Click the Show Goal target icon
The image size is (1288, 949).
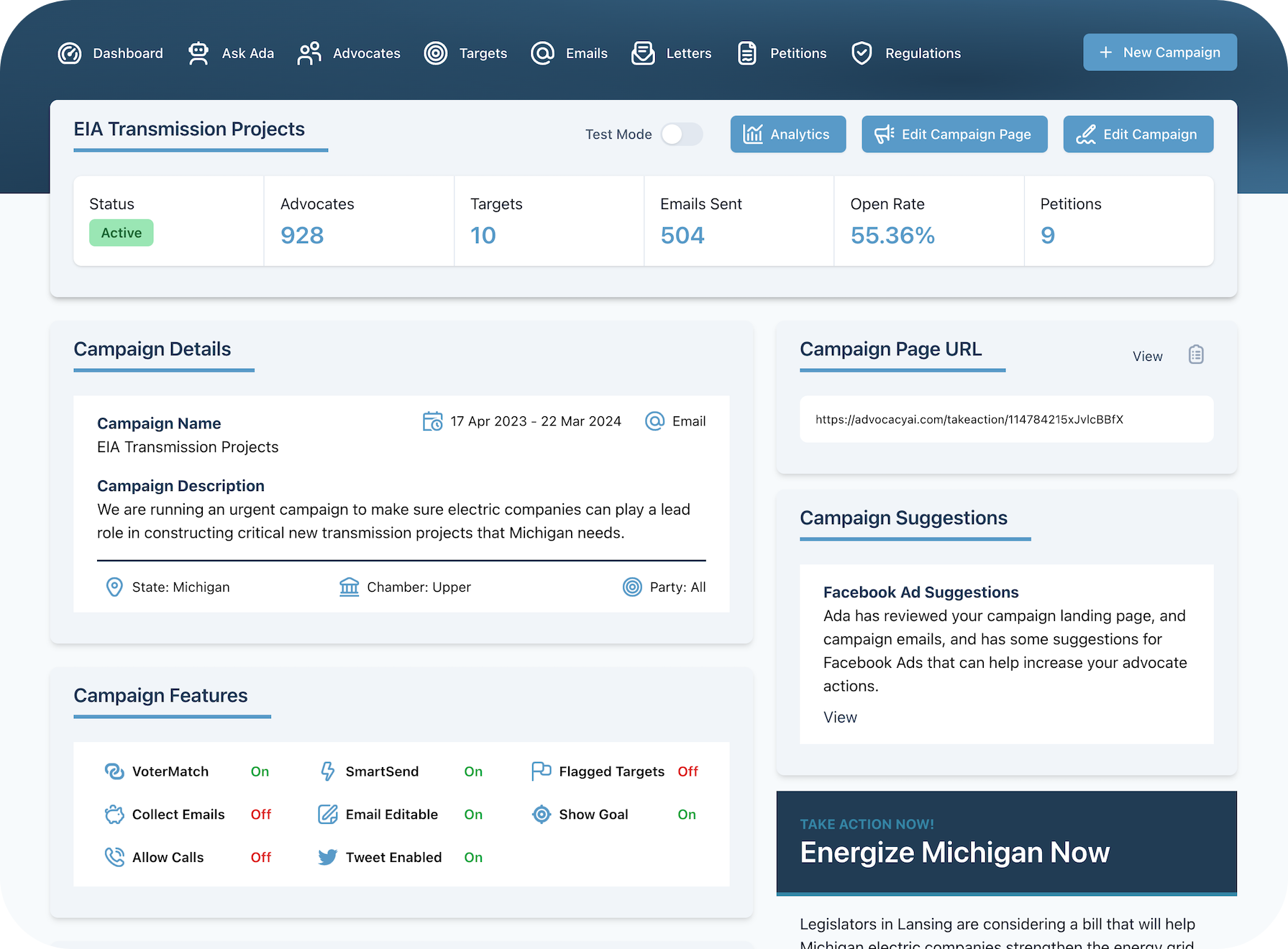542,815
